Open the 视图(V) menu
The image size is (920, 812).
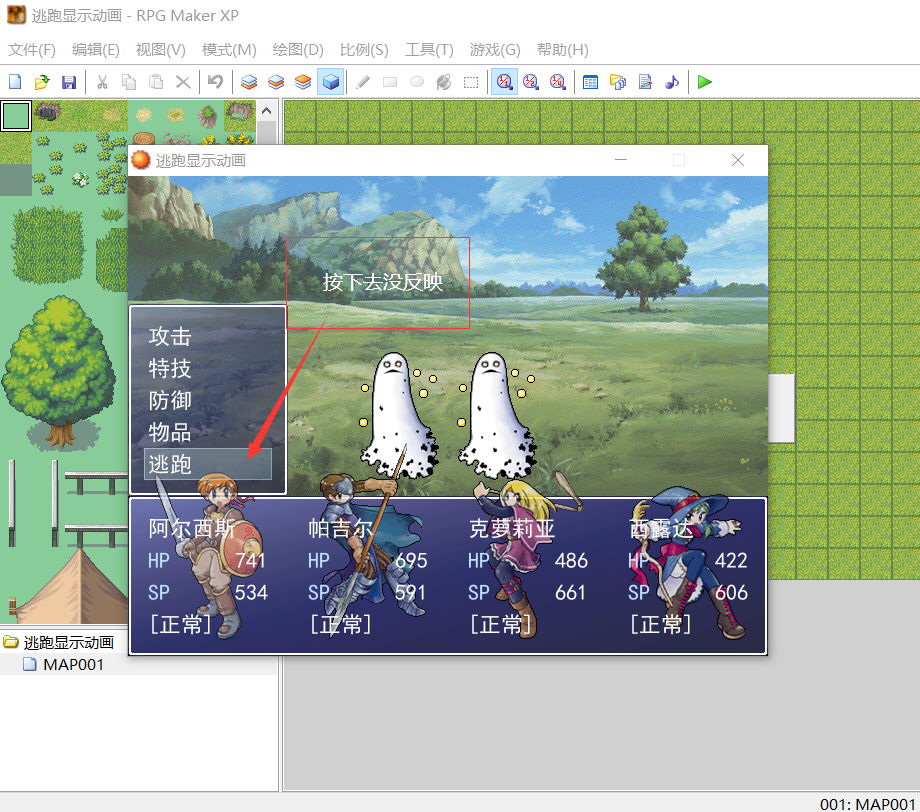coord(160,50)
